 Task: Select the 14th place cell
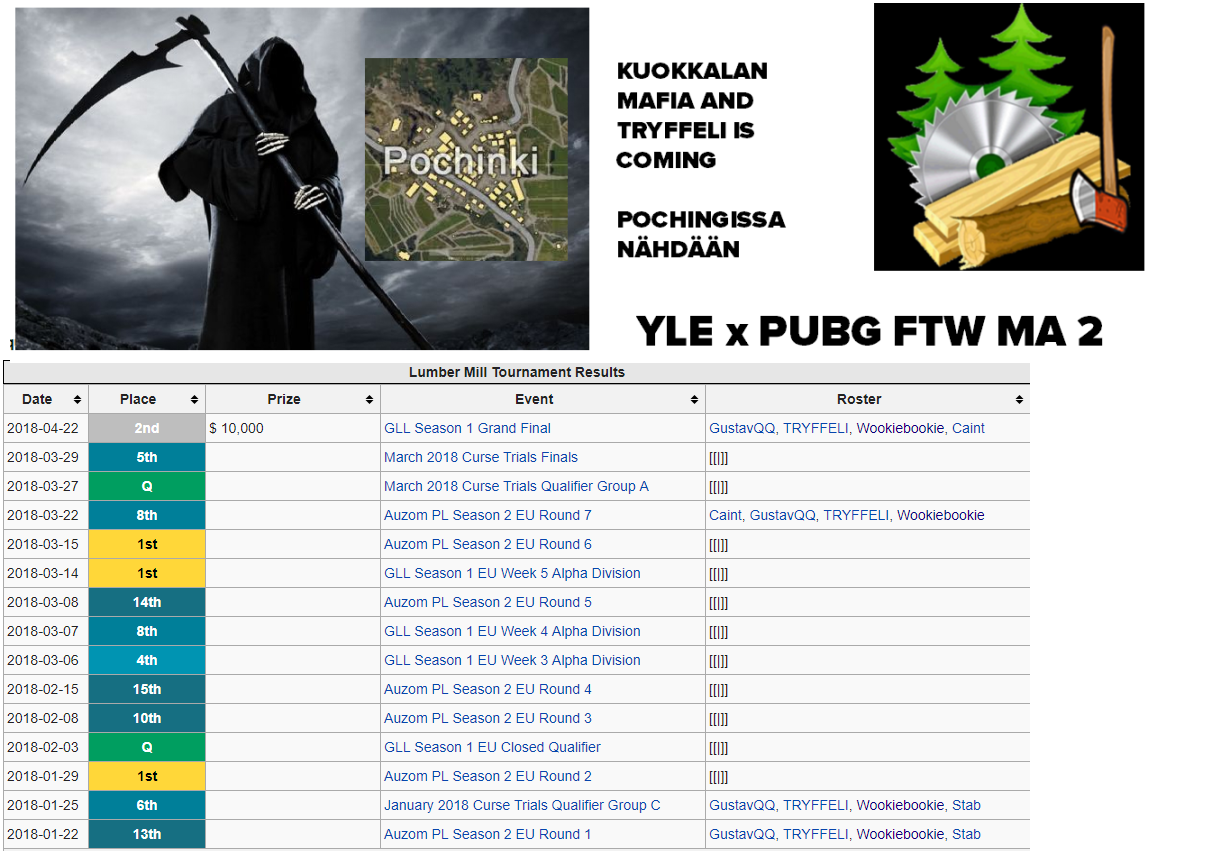coord(147,602)
